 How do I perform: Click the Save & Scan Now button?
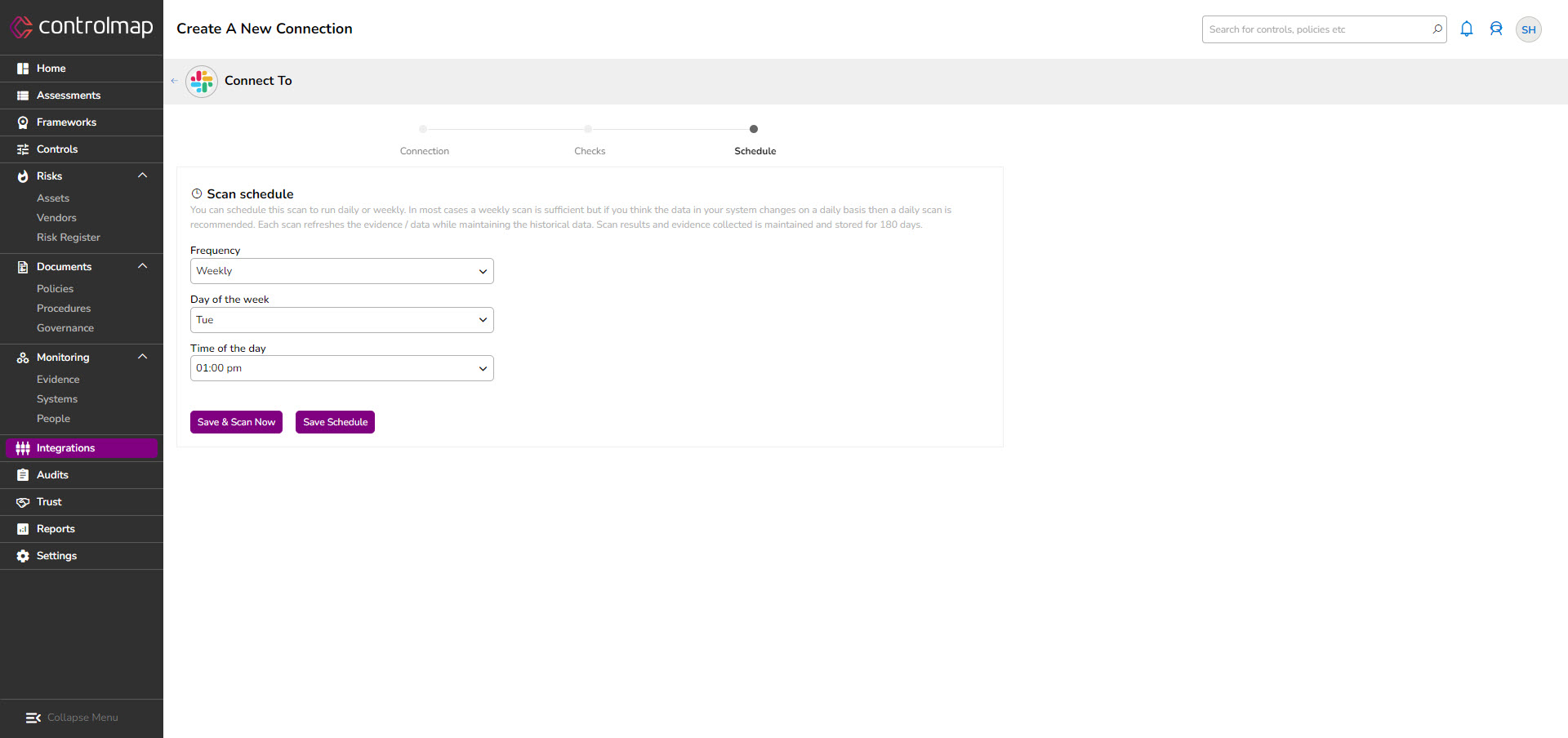(235, 422)
